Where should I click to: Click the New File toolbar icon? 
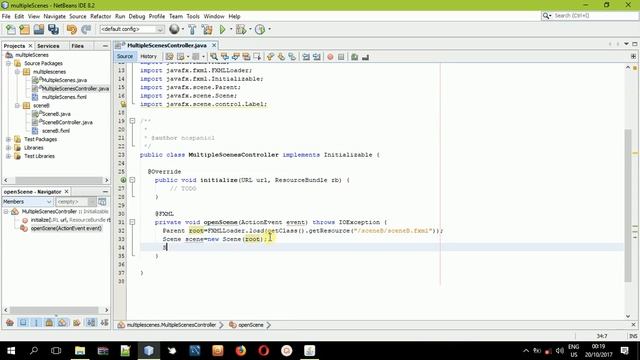click(x=11, y=29)
